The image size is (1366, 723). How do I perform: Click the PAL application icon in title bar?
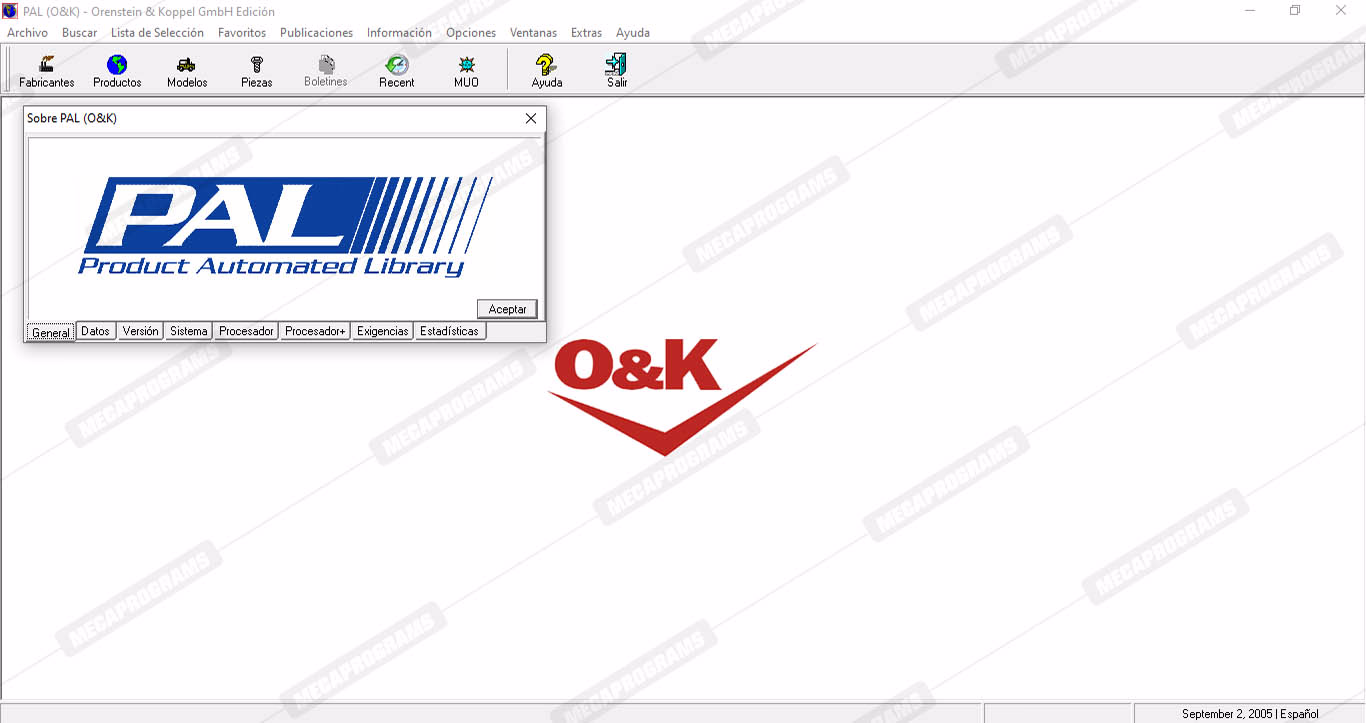coord(11,11)
